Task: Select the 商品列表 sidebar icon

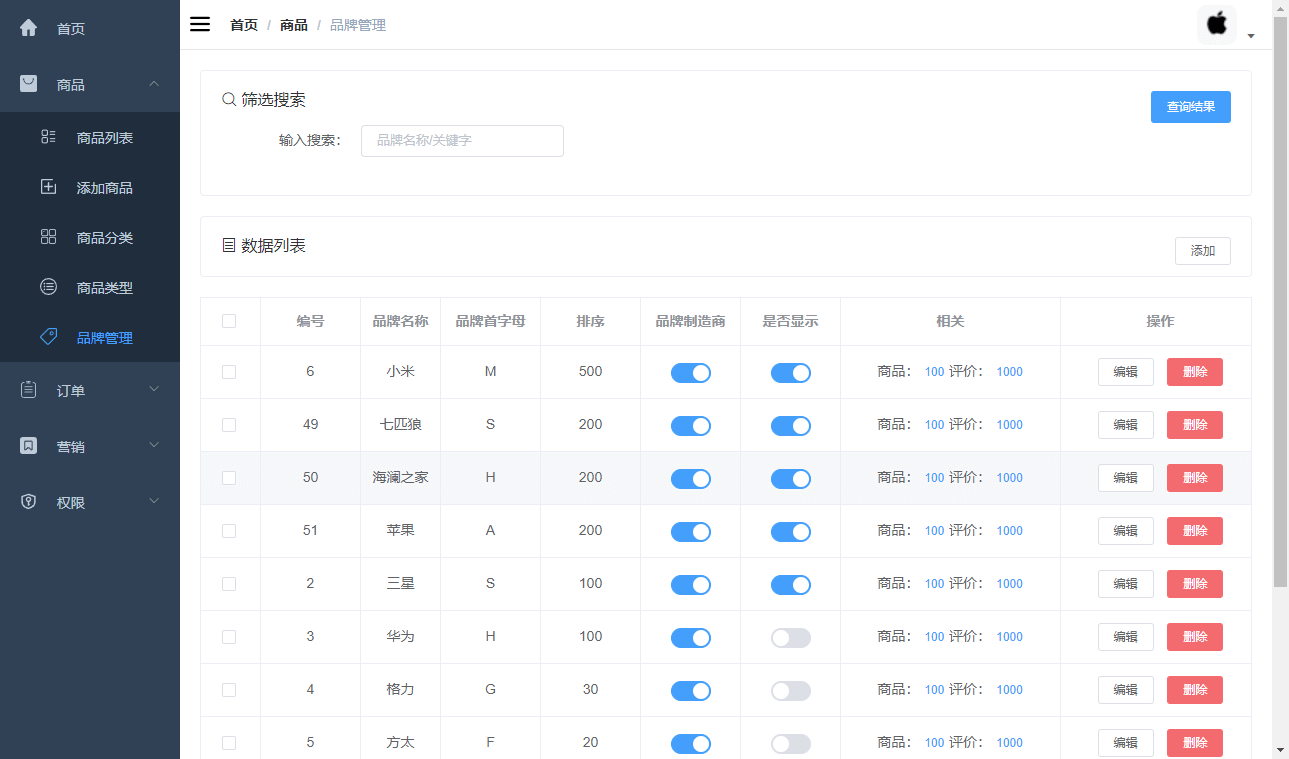Action: point(48,136)
